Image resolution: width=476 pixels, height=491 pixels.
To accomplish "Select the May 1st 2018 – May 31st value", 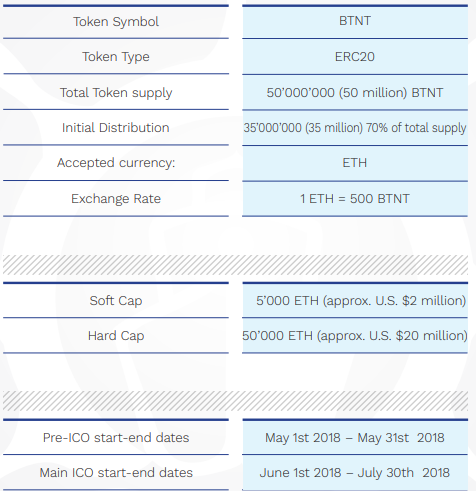I will coord(355,438).
